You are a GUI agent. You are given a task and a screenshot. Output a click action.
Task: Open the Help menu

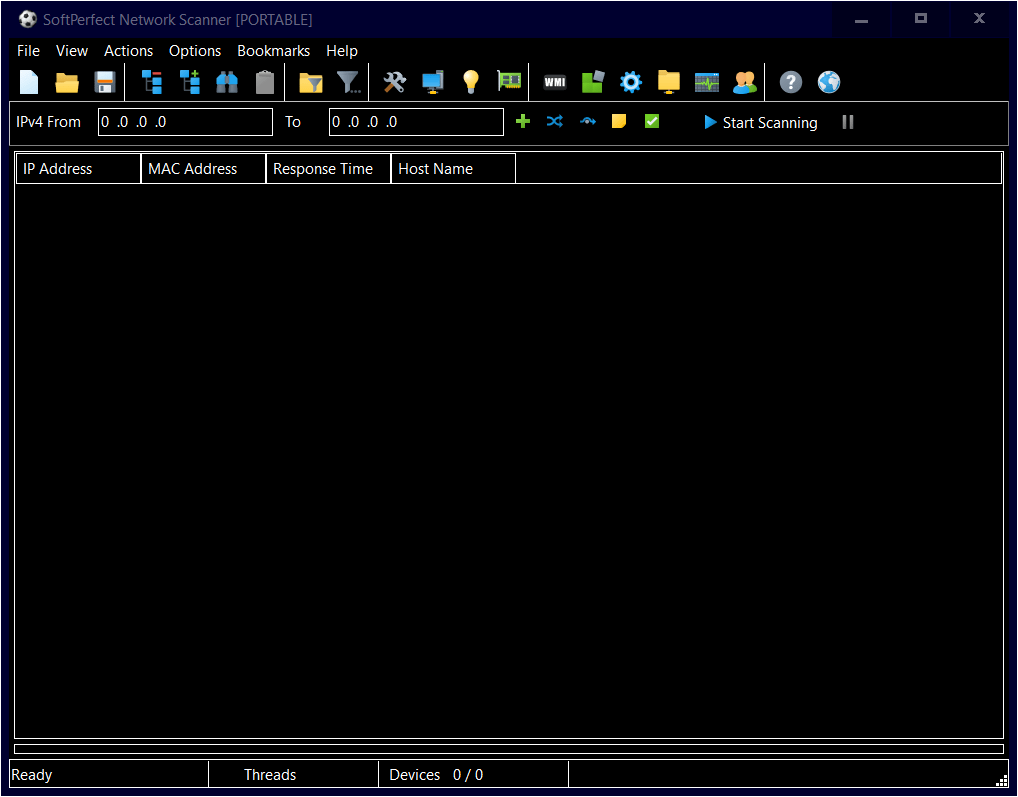342,51
